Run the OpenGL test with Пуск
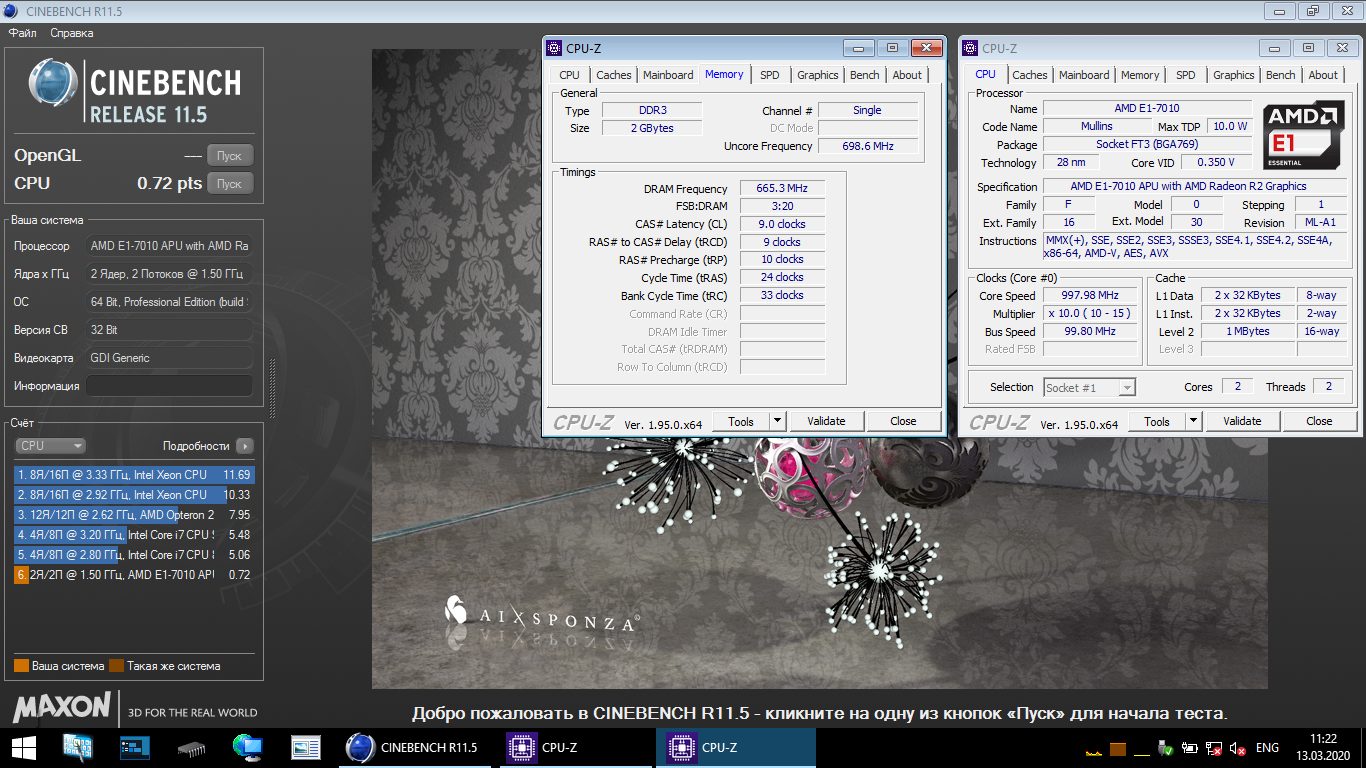This screenshot has width=1366, height=768. [x=230, y=155]
